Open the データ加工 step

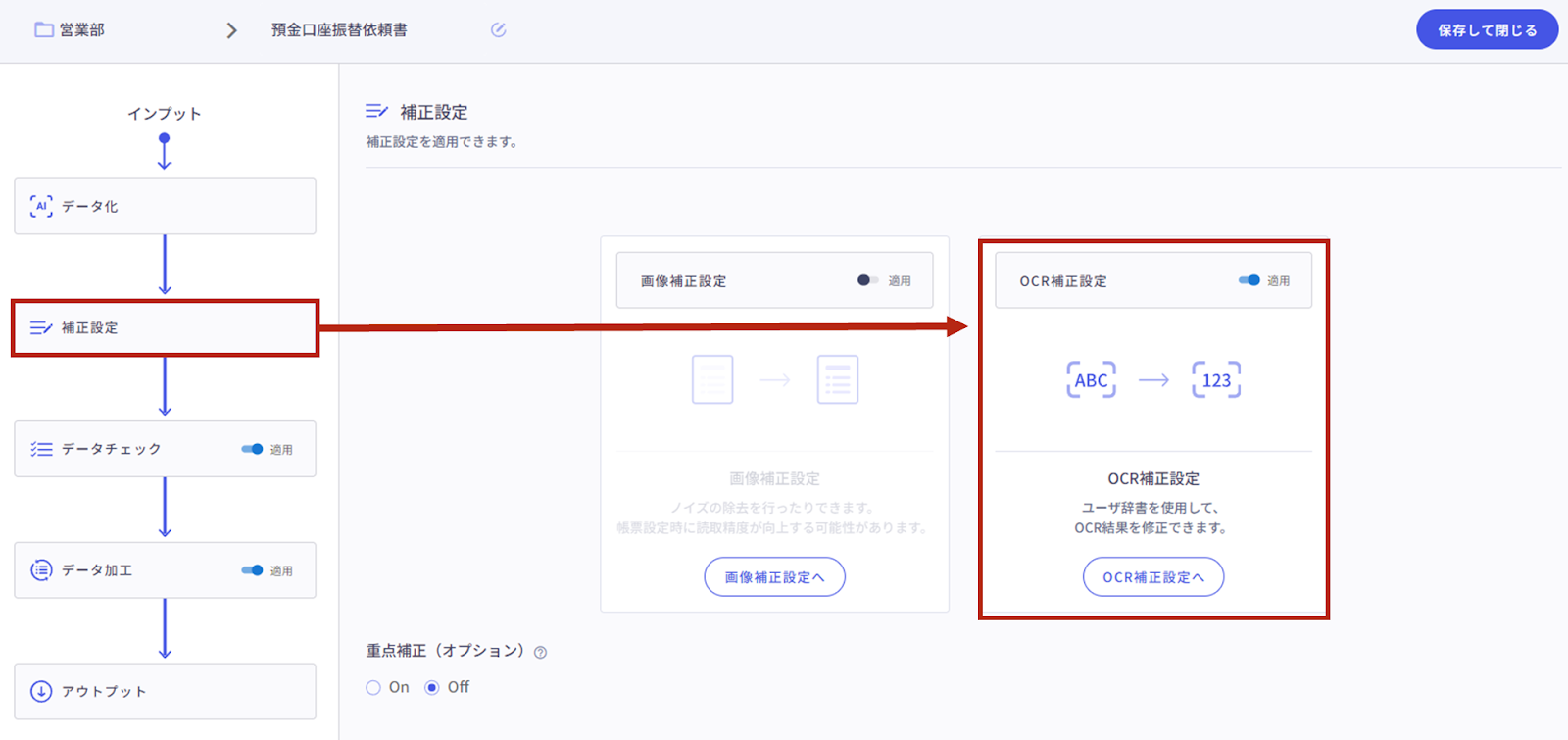coord(165,570)
